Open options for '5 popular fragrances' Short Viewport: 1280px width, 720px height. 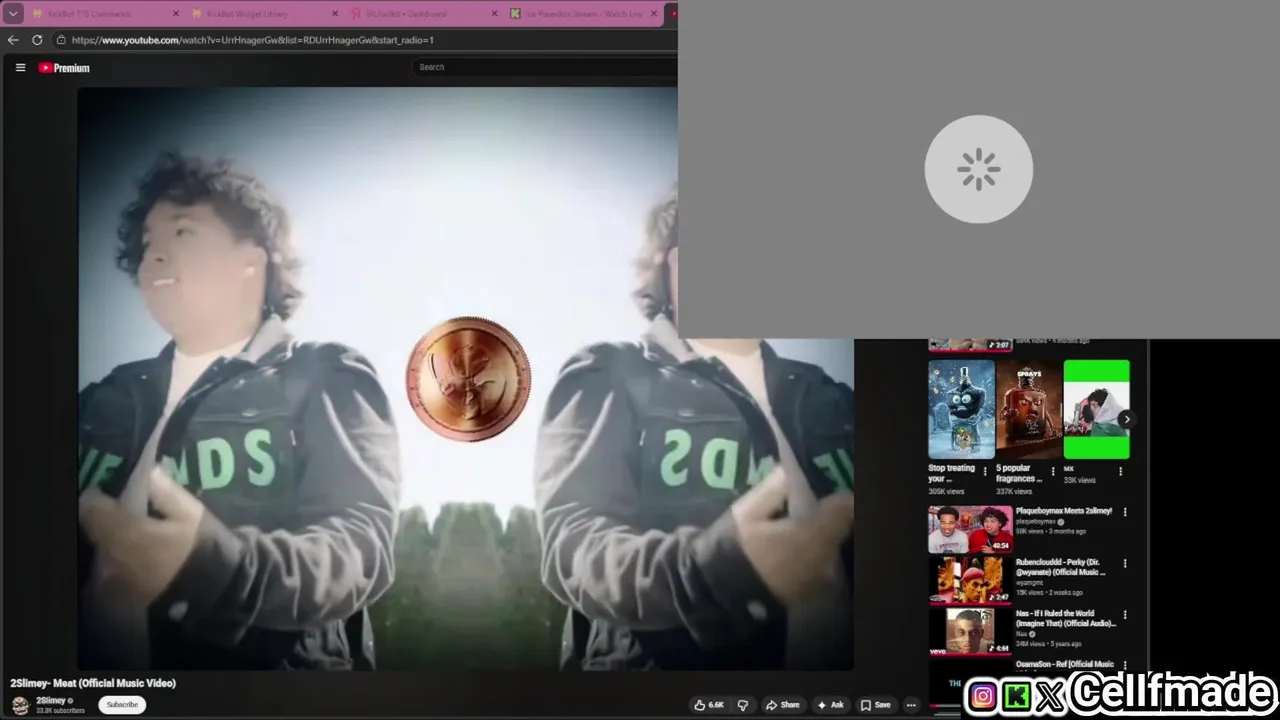click(1053, 471)
